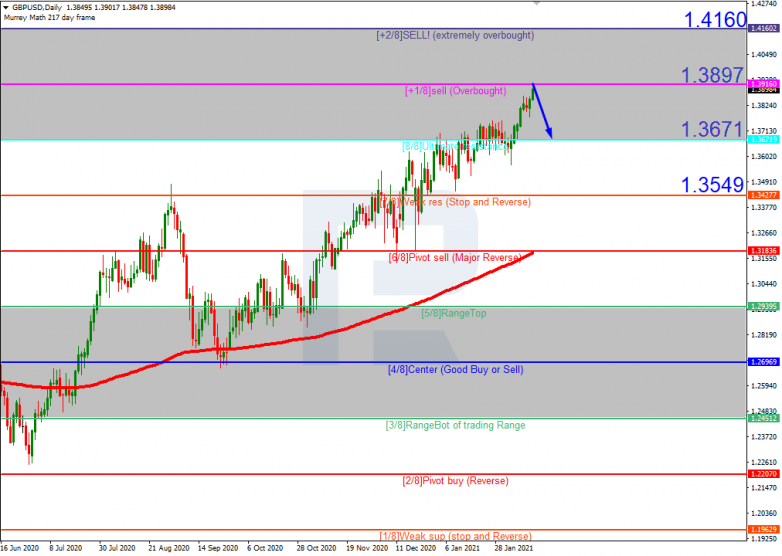Click the [5/8]RangeTop label
Screen dimensions: 782x556
[453, 314]
